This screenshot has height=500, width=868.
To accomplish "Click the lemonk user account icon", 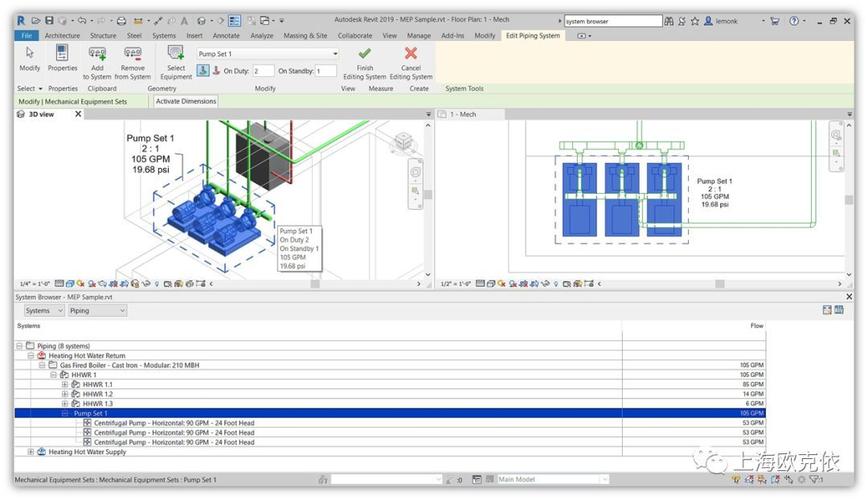I will 708,21.
